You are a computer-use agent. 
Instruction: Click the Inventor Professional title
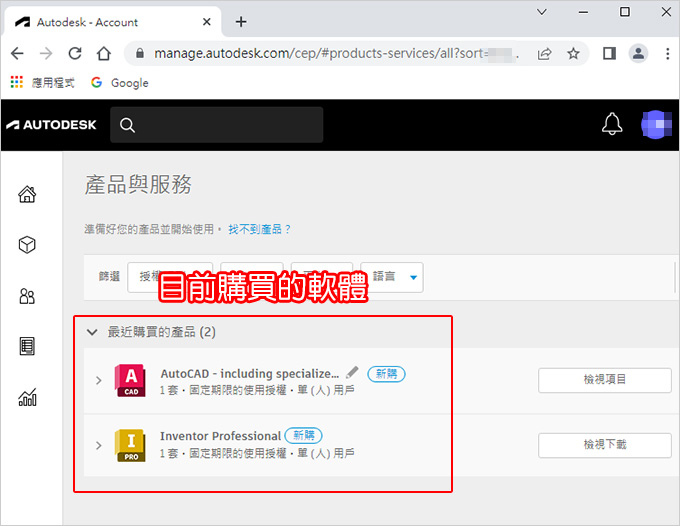click(x=220, y=436)
